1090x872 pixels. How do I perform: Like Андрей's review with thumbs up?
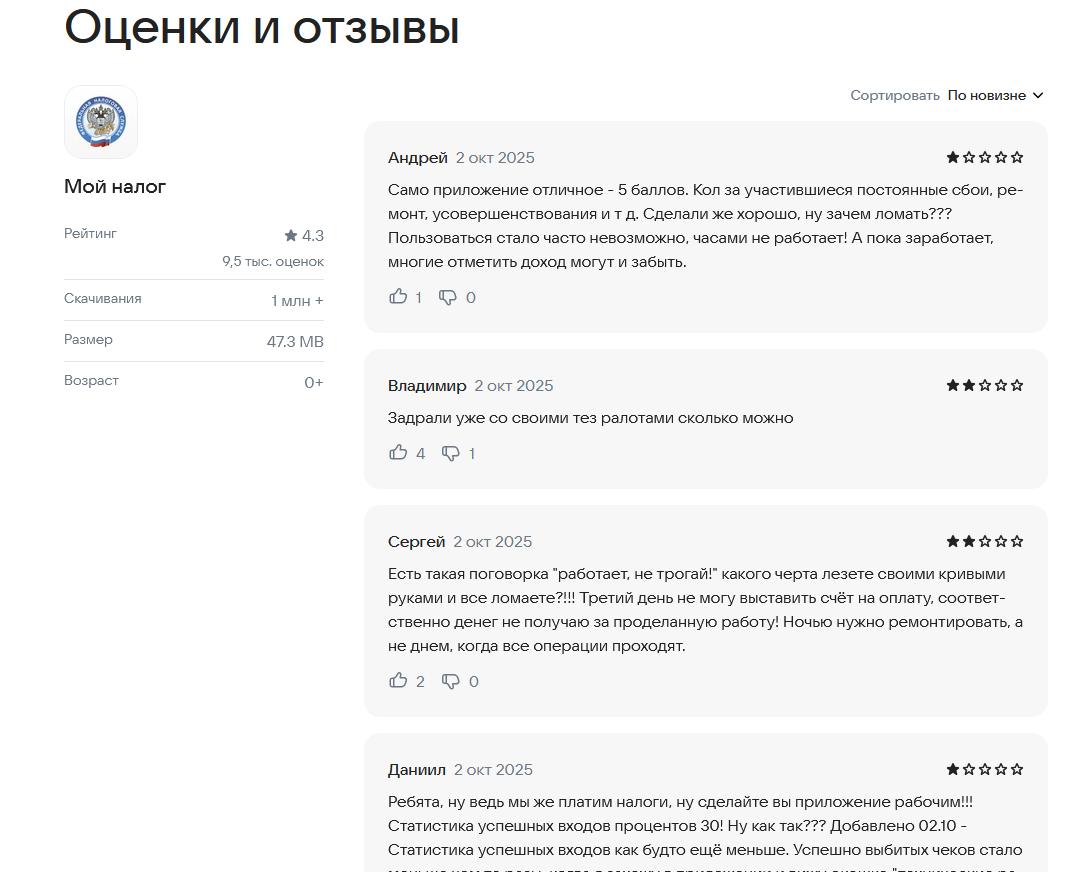pyautogui.click(x=398, y=297)
